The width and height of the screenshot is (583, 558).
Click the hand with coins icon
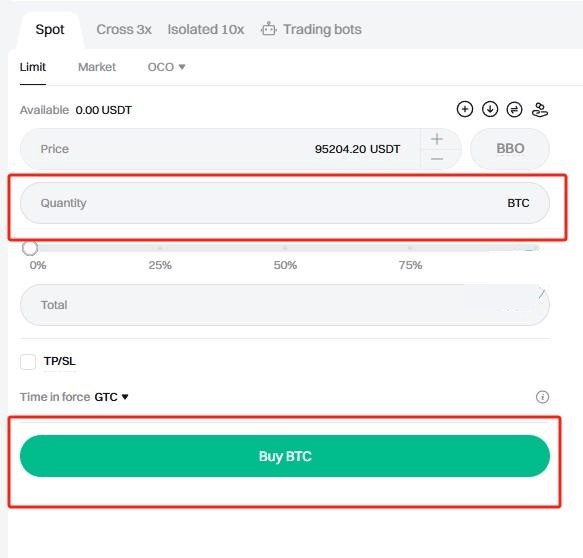pos(539,110)
